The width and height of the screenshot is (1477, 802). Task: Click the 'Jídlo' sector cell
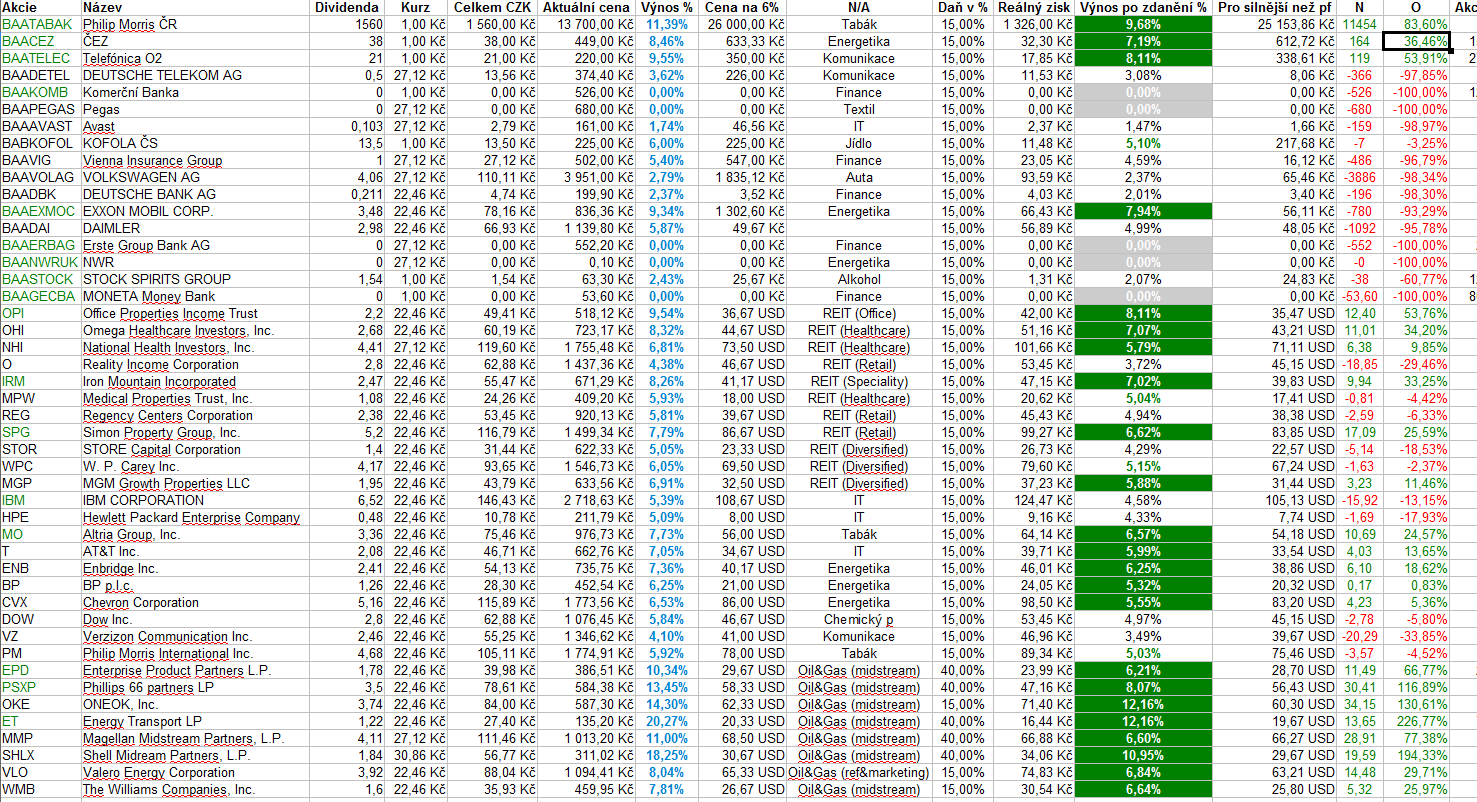click(859, 143)
